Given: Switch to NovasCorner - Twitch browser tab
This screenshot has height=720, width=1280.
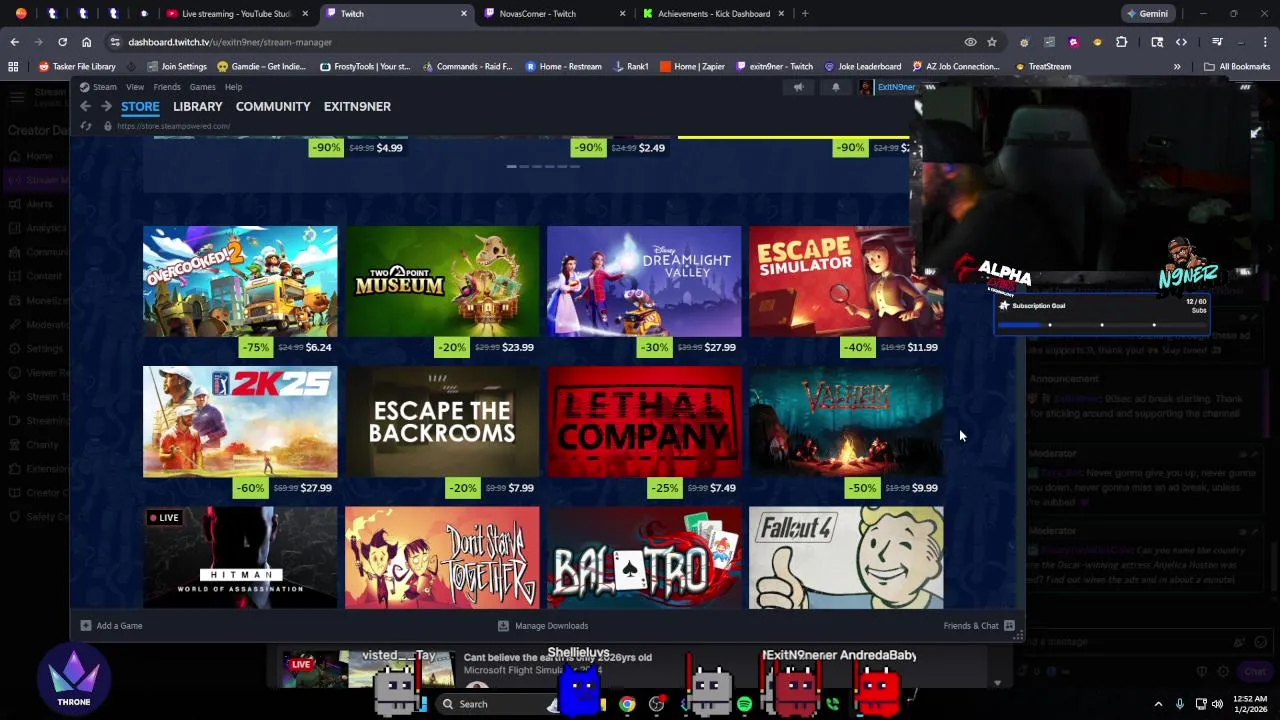Looking at the screenshot, I should pyautogui.click(x=555, y=14).
